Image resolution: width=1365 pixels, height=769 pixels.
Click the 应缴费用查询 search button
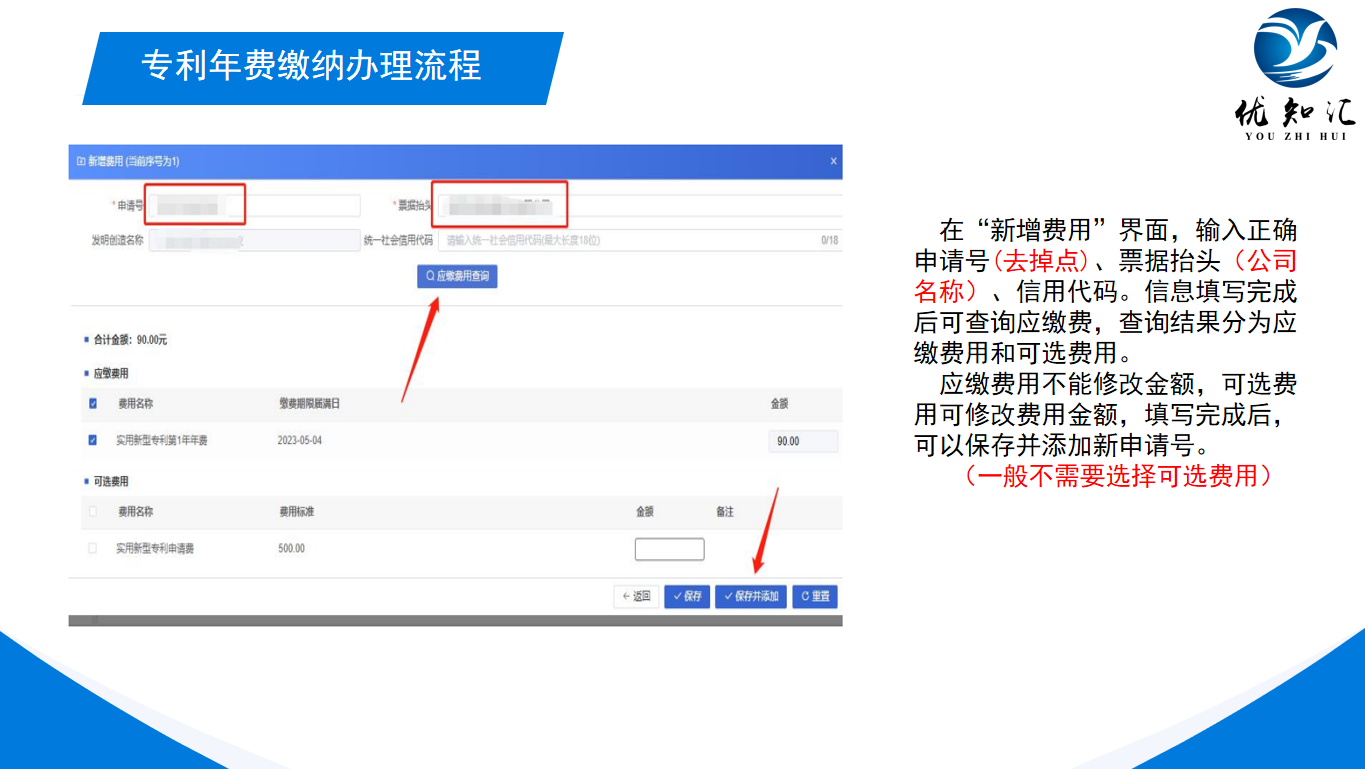coord(457,276)
